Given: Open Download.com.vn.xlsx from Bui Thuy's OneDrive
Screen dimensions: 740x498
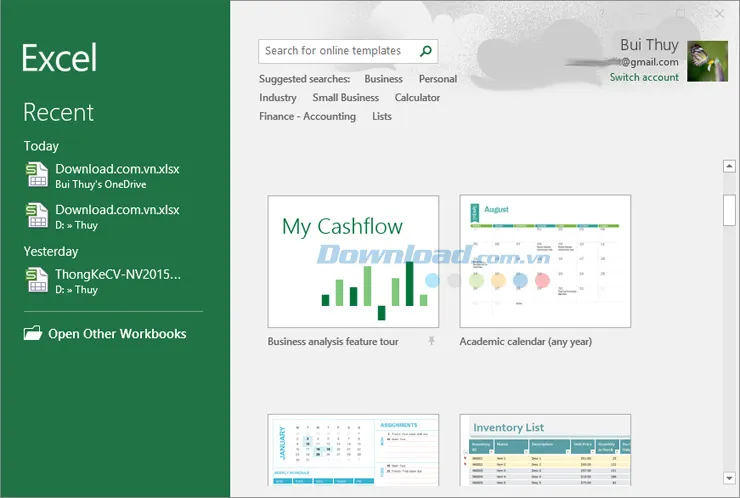Looking at the screenshot, I should click(x=102, y=176).
